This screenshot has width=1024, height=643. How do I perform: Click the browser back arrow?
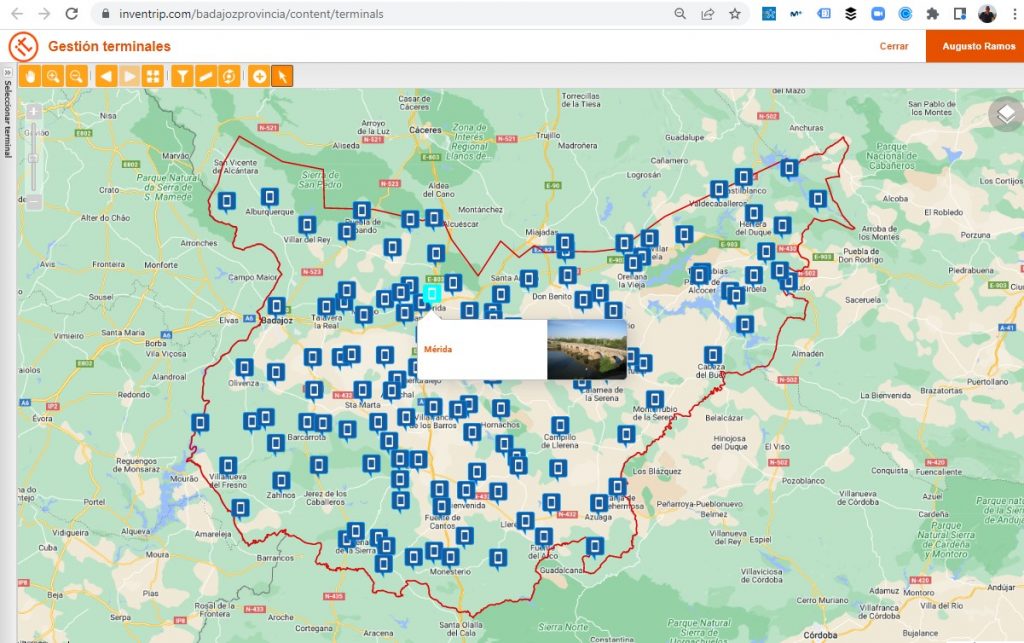click(x=18, y=14)
